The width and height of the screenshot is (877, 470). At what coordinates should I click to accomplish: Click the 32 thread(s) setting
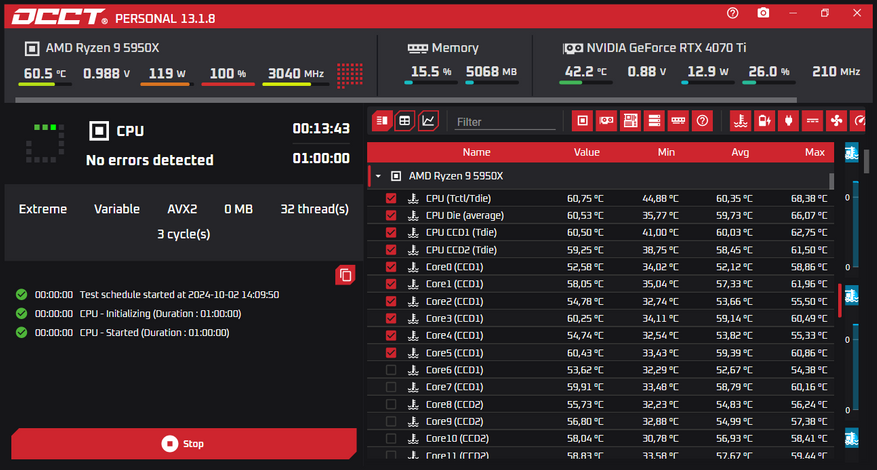pos(314,209)
